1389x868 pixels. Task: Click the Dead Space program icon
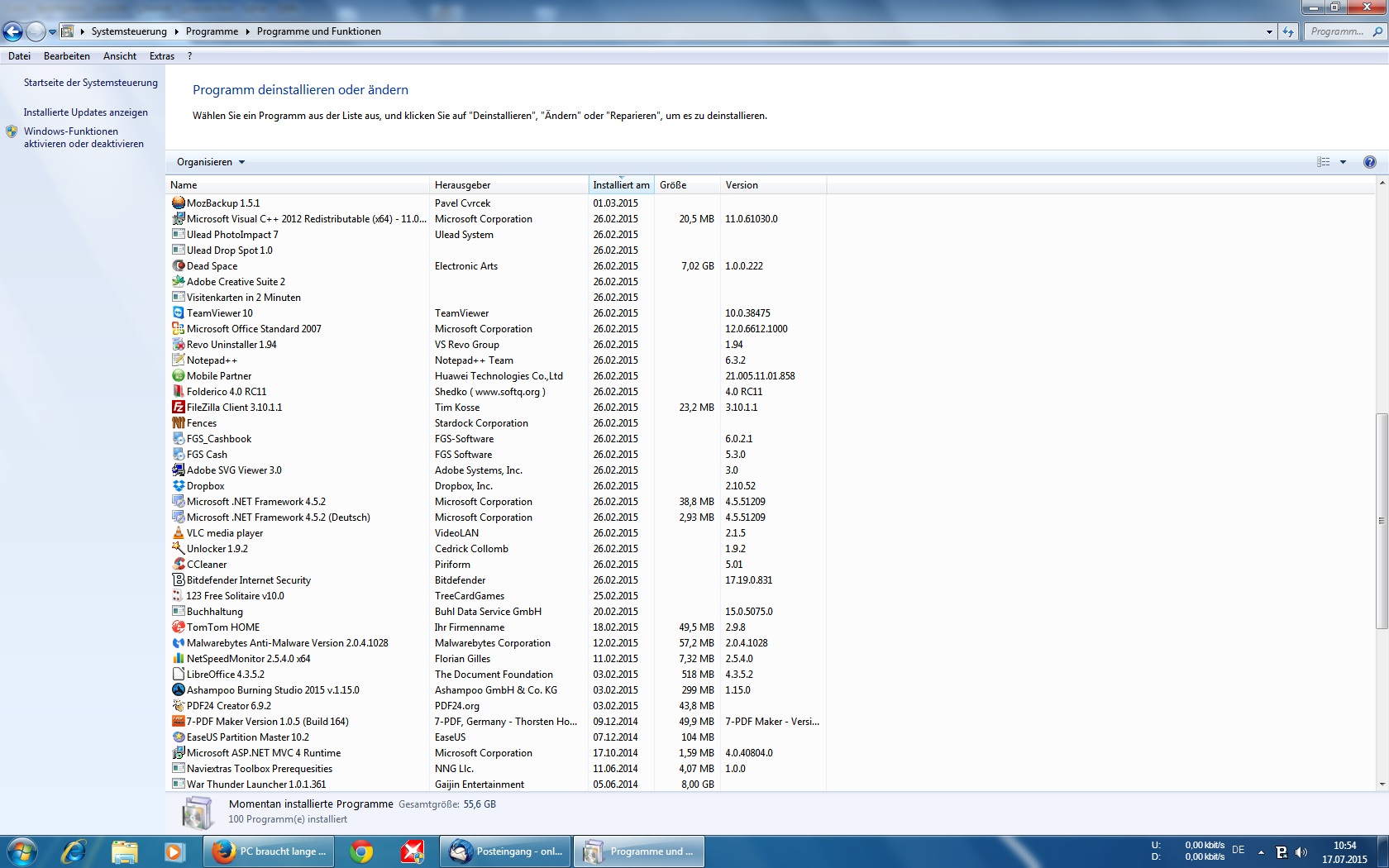178,265
